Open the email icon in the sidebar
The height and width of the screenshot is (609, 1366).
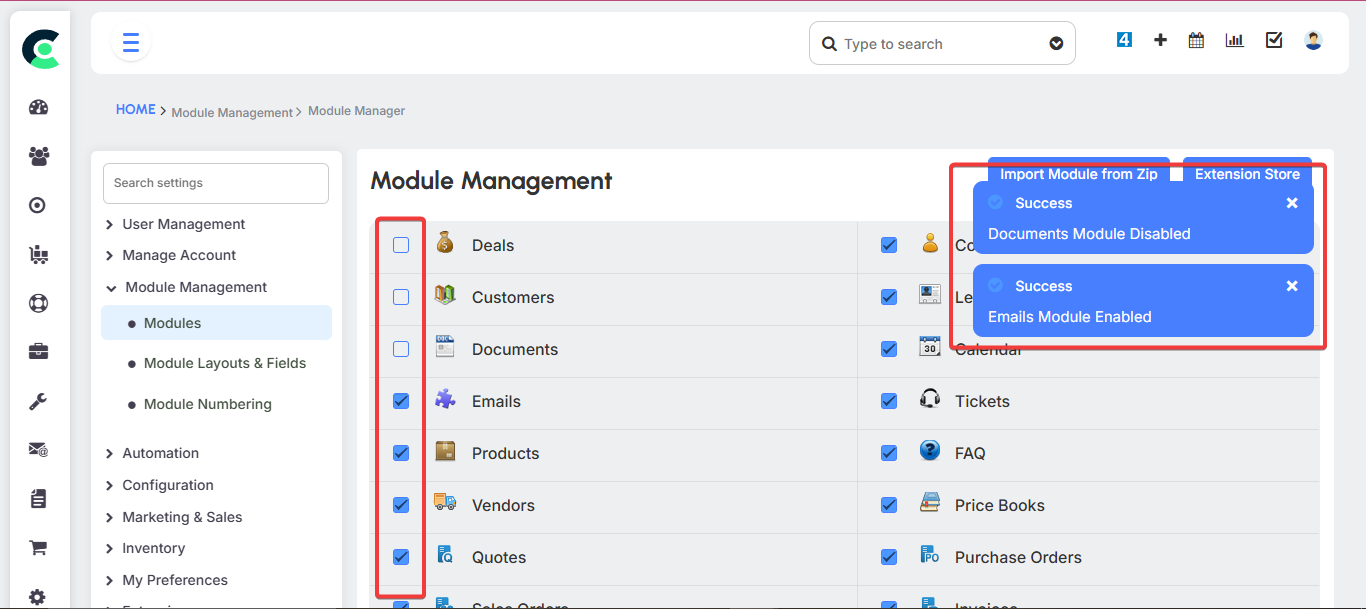point(37,449)
